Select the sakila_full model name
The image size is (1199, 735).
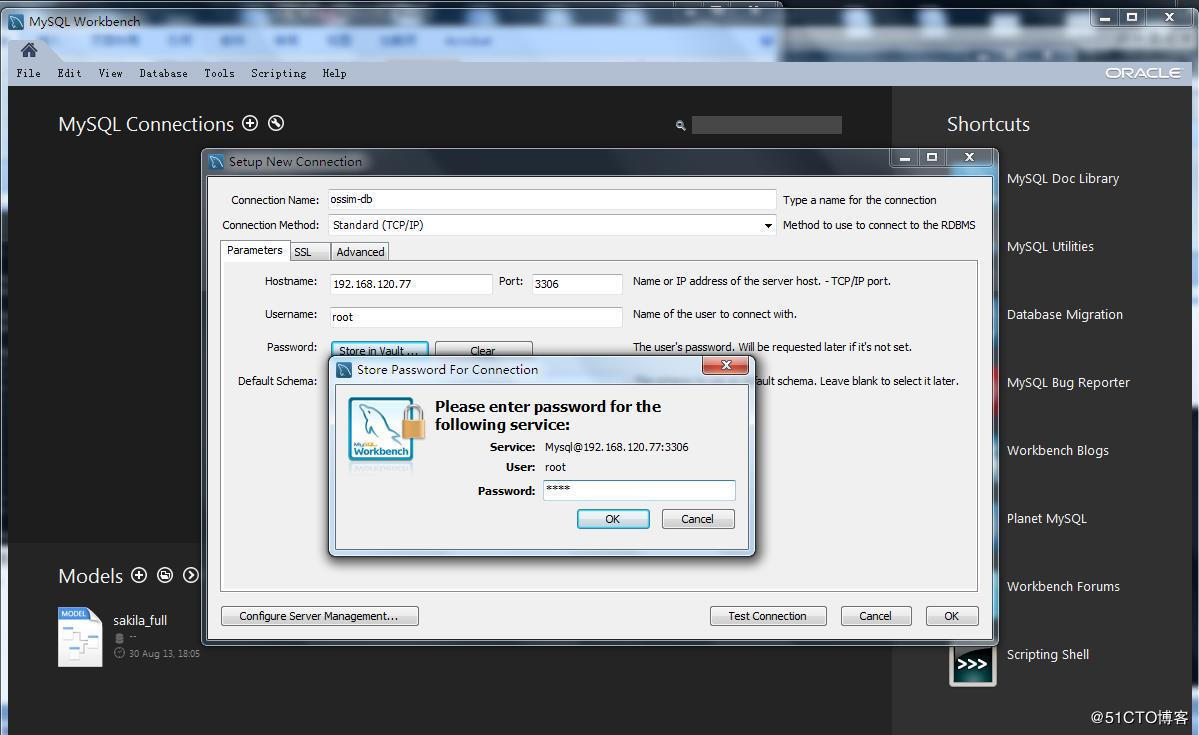point(140,620)
